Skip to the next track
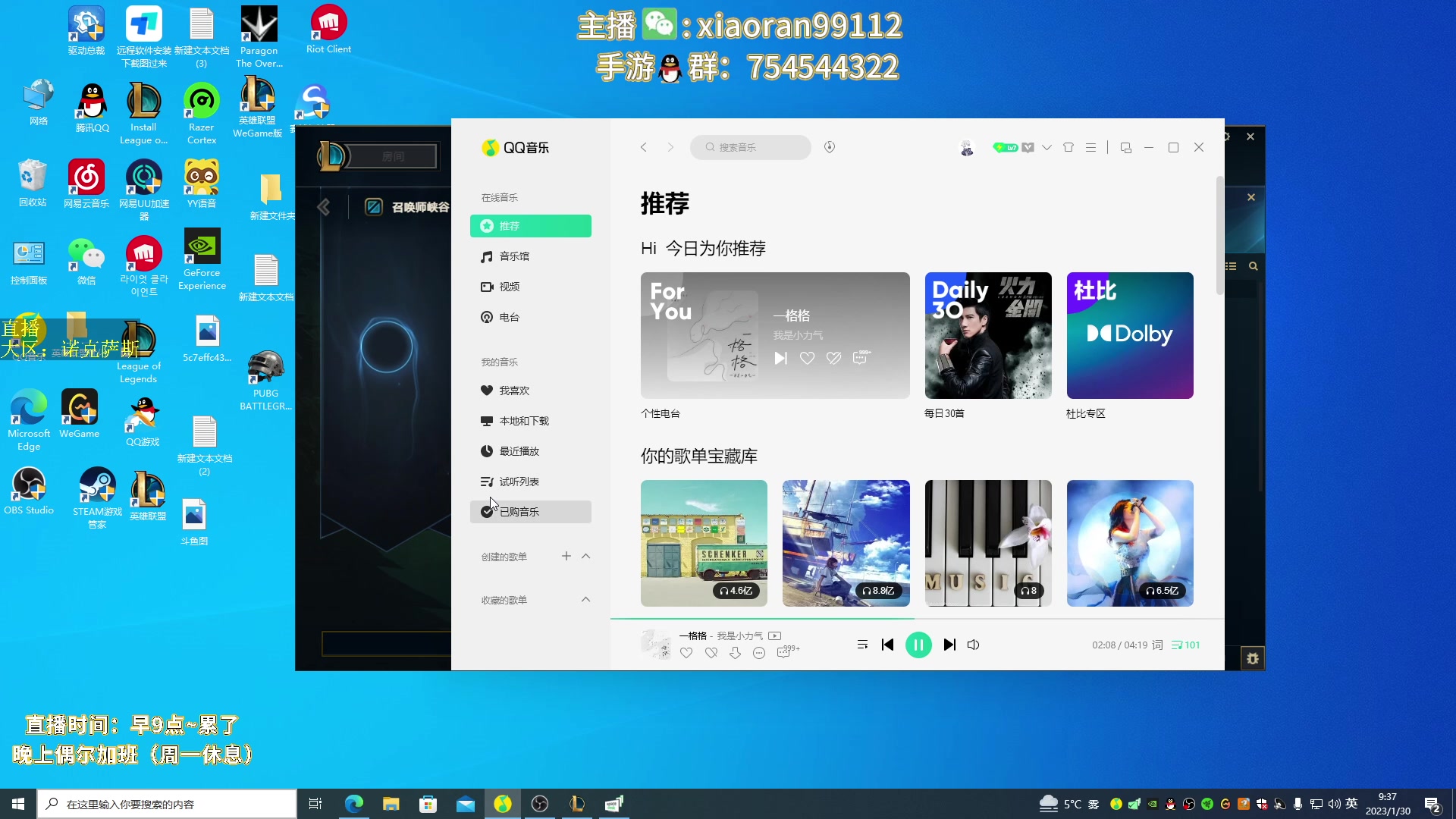This screenshot has width=1456, height=819. [949, 645]
